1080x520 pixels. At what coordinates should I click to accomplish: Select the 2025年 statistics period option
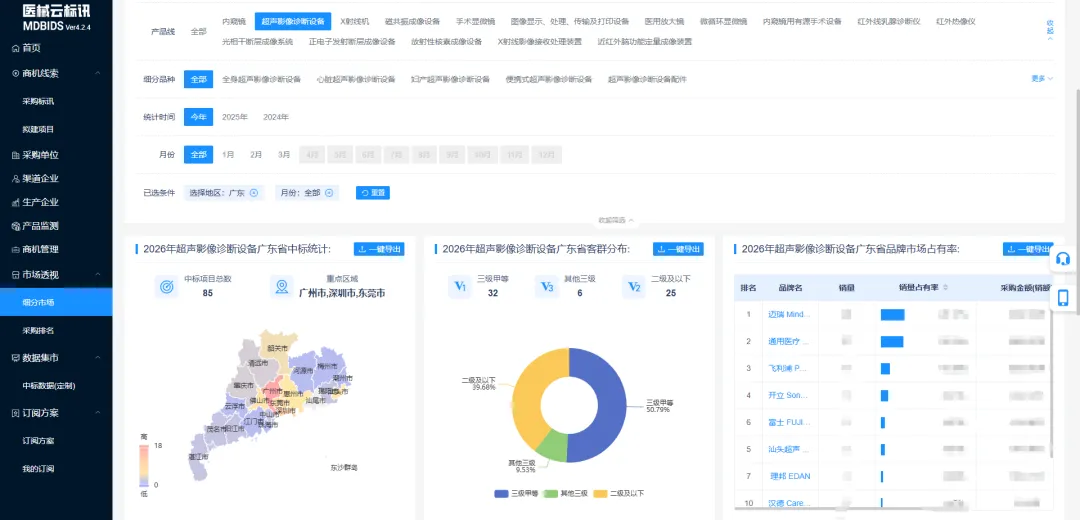pos(235,117)
